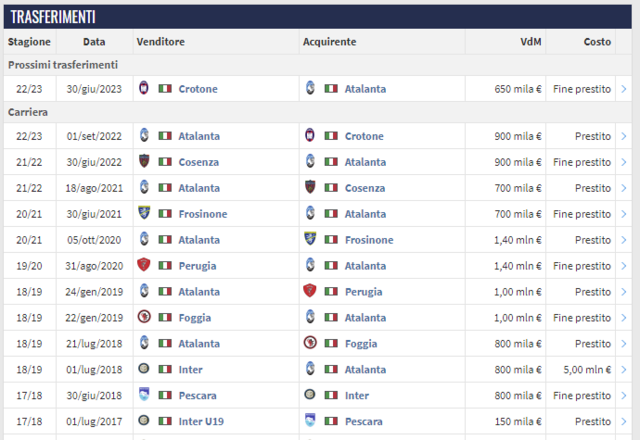Click the Costo column header
The height and width of the screenshot is (440, 640).
pyautogui.click(x=597, y=42)
